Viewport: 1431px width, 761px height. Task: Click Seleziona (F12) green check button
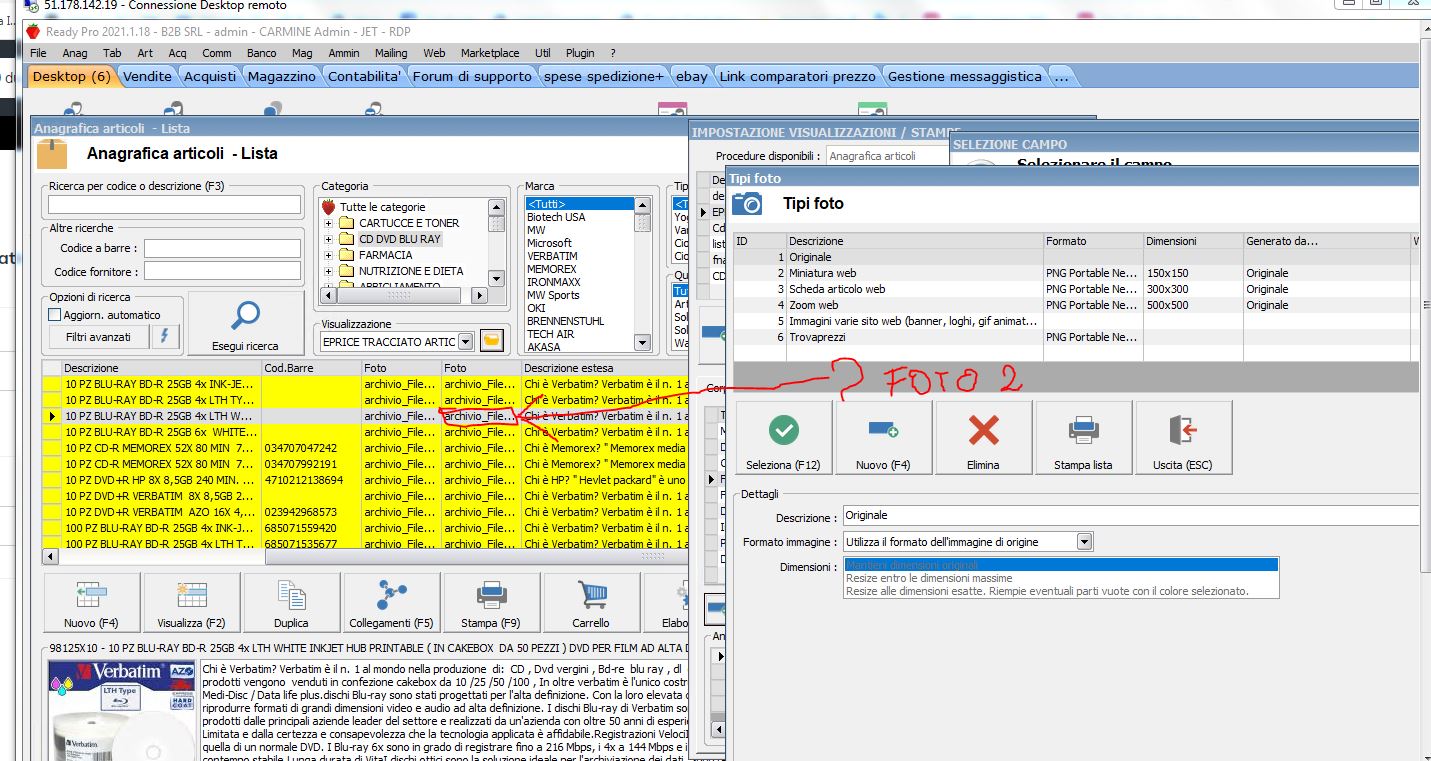(784, 438)
